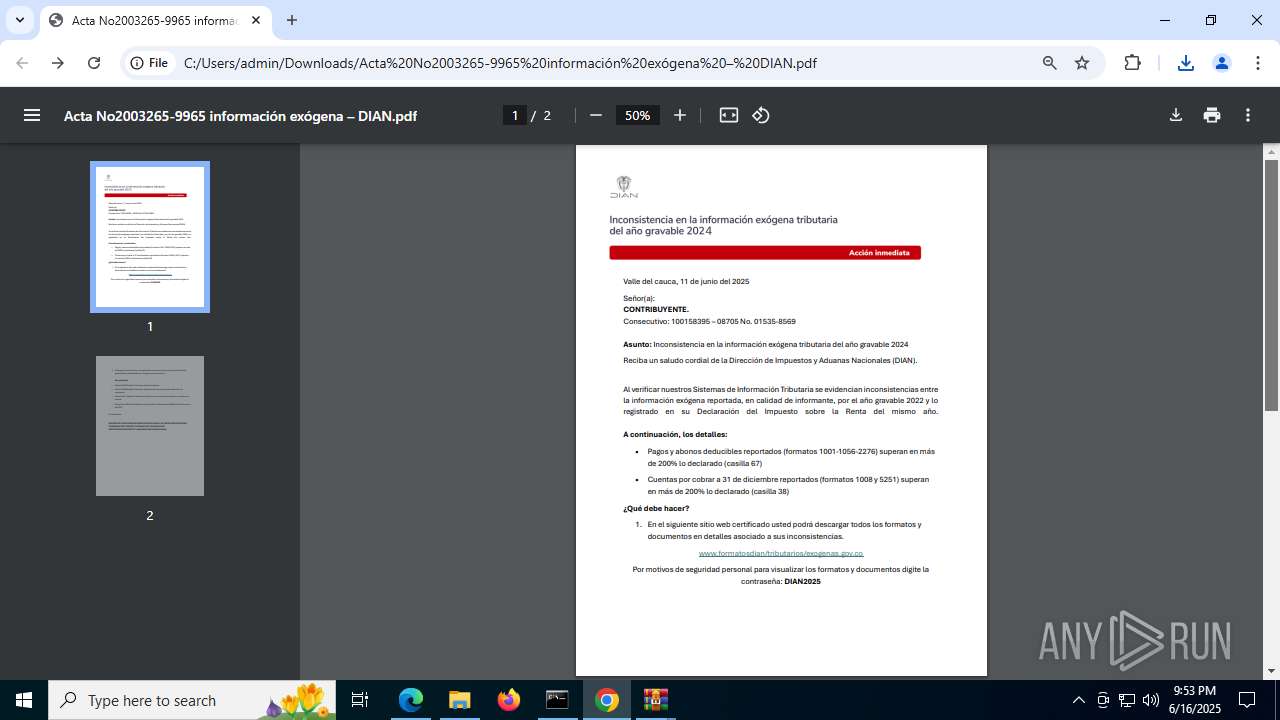Toggle the PDF sidebar menu icon

point(32,115)
